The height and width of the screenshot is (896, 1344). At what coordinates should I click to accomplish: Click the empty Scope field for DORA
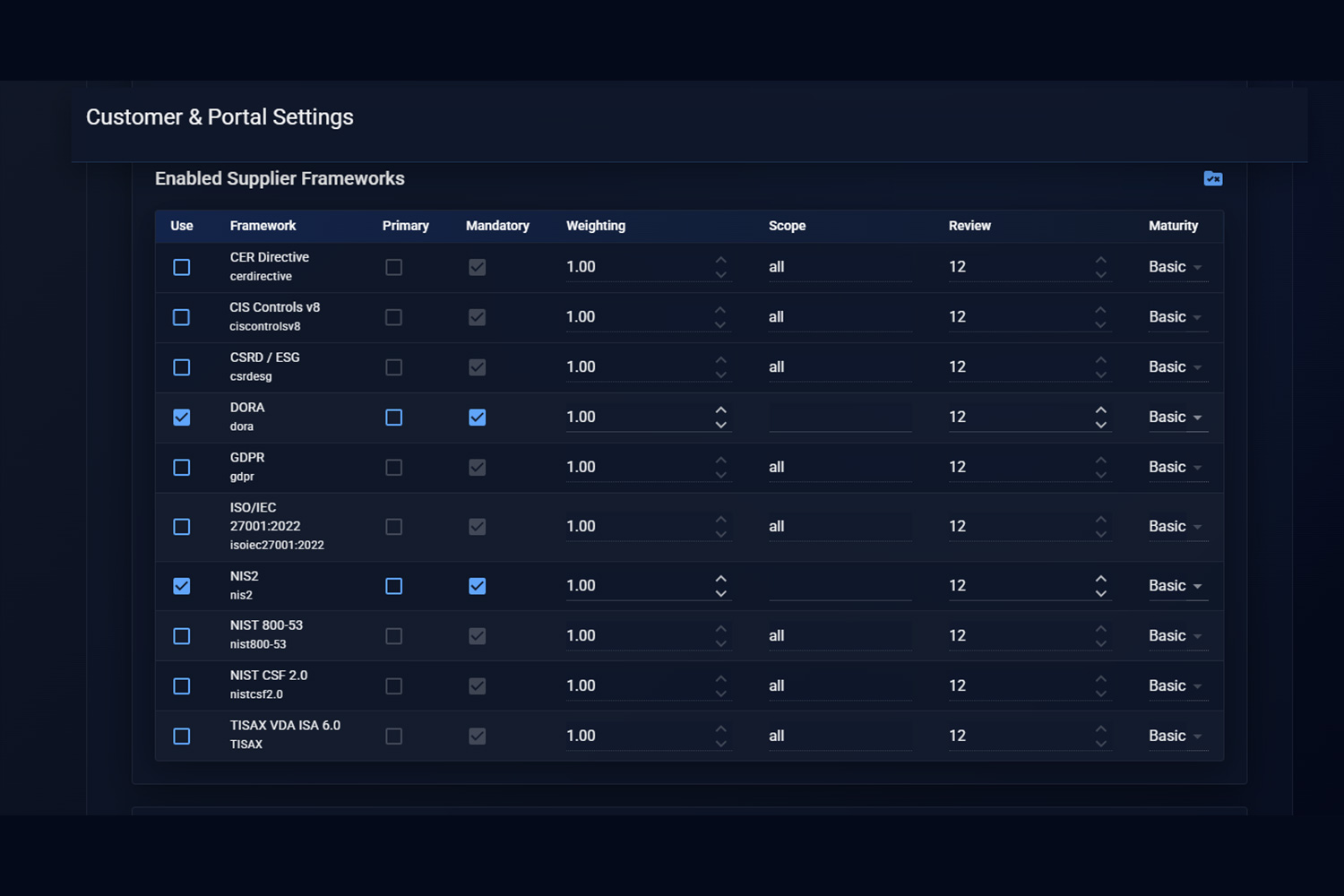click(840, 418)
